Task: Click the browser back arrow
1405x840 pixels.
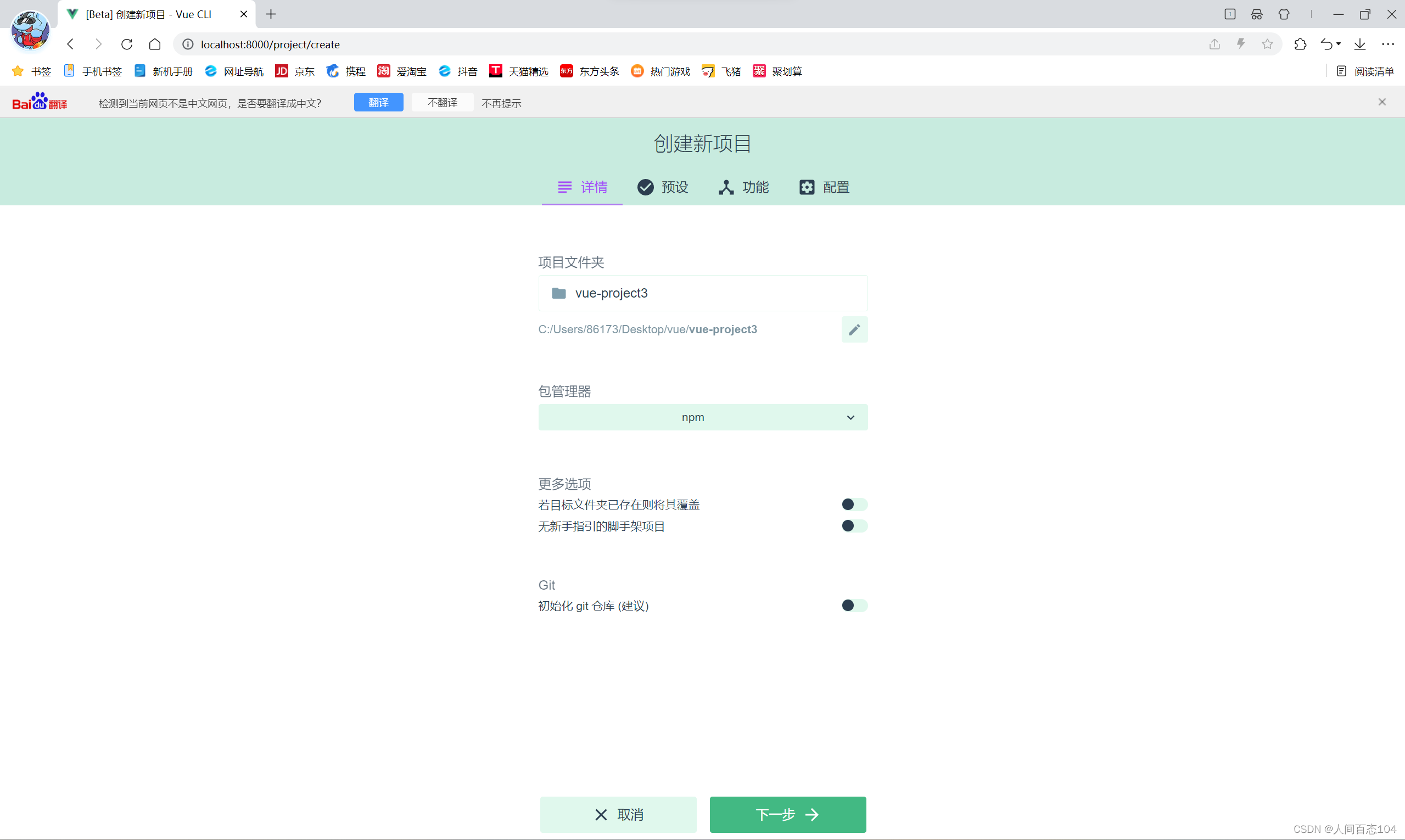Action: (71, 44)
